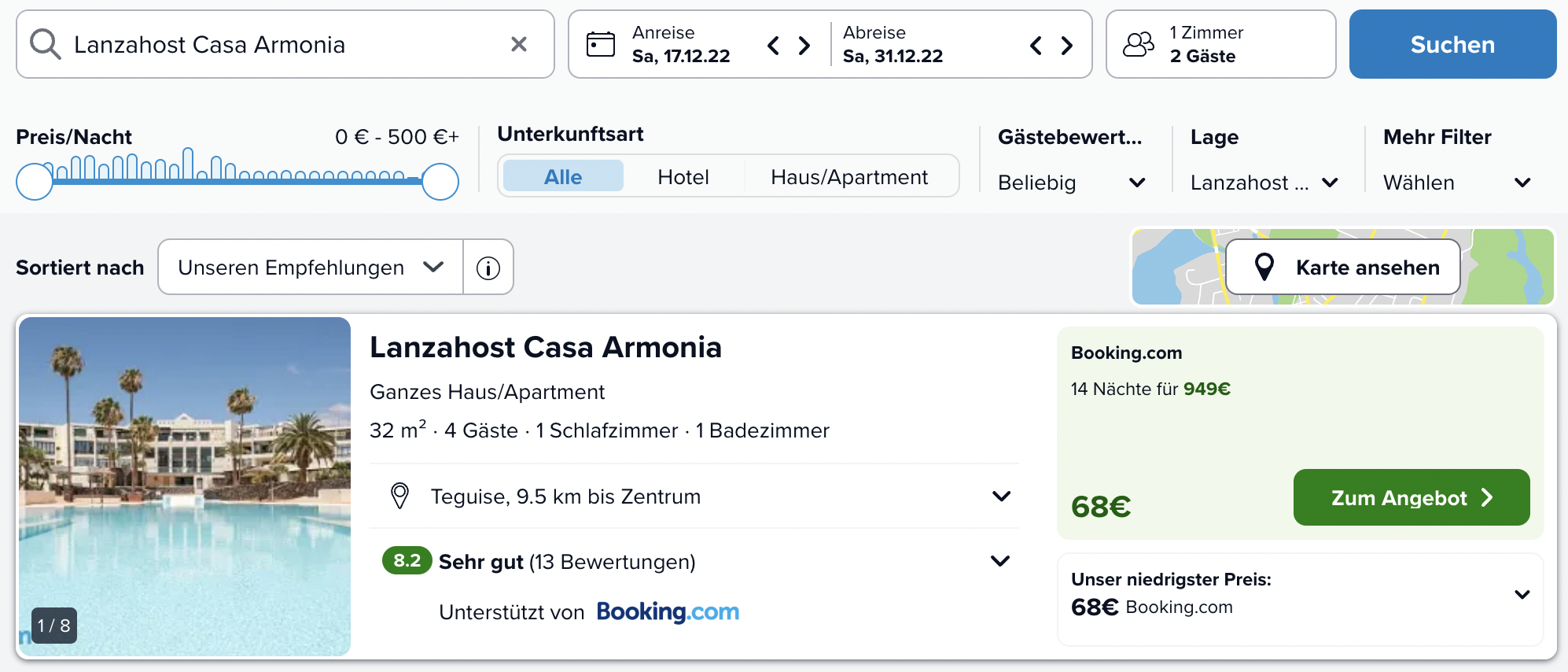
Task: Expand the Unser niedrigster Preis section
Action: click(x=1522, y=594)
